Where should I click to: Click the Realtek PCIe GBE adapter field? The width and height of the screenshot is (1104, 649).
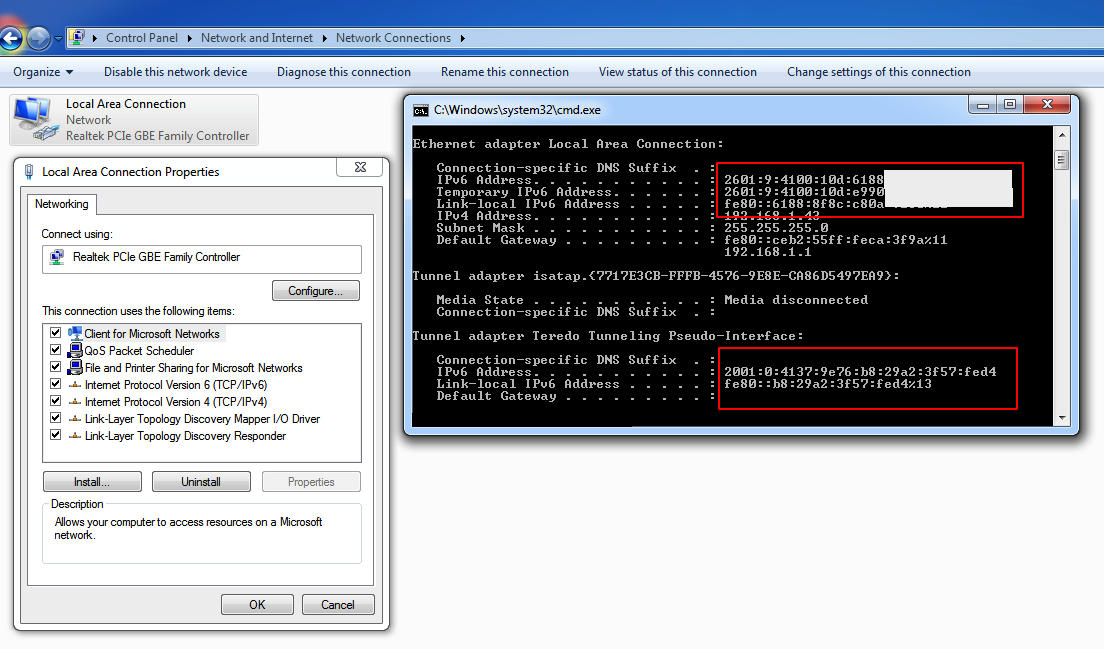point(201,258)
